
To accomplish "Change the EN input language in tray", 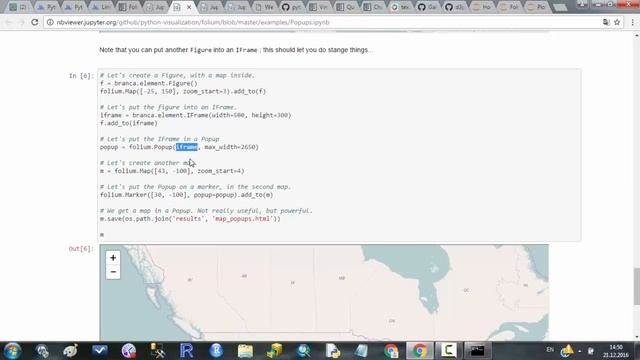I will (x=550, y=350).
